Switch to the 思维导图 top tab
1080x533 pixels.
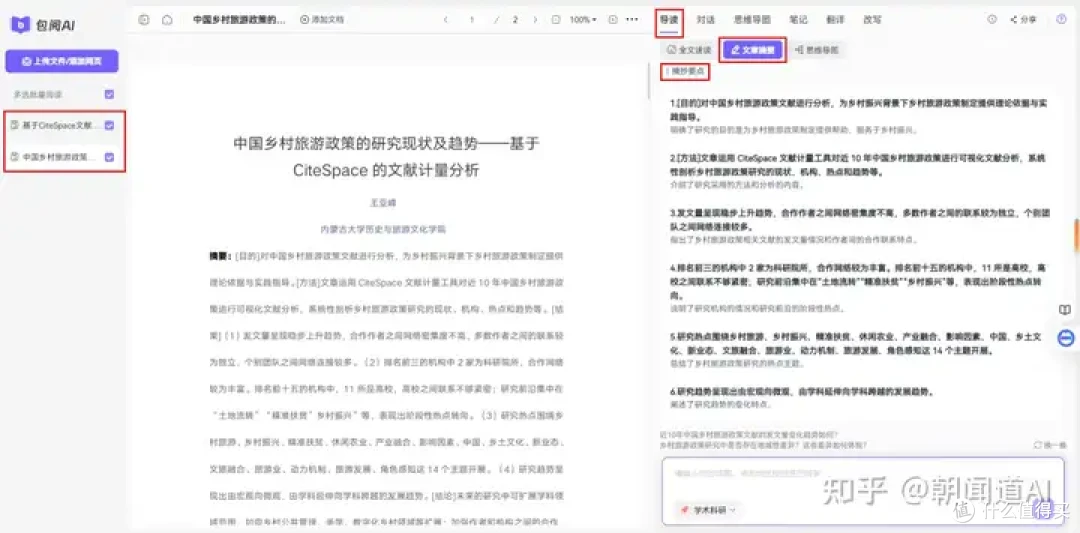[x=751, y=20]
